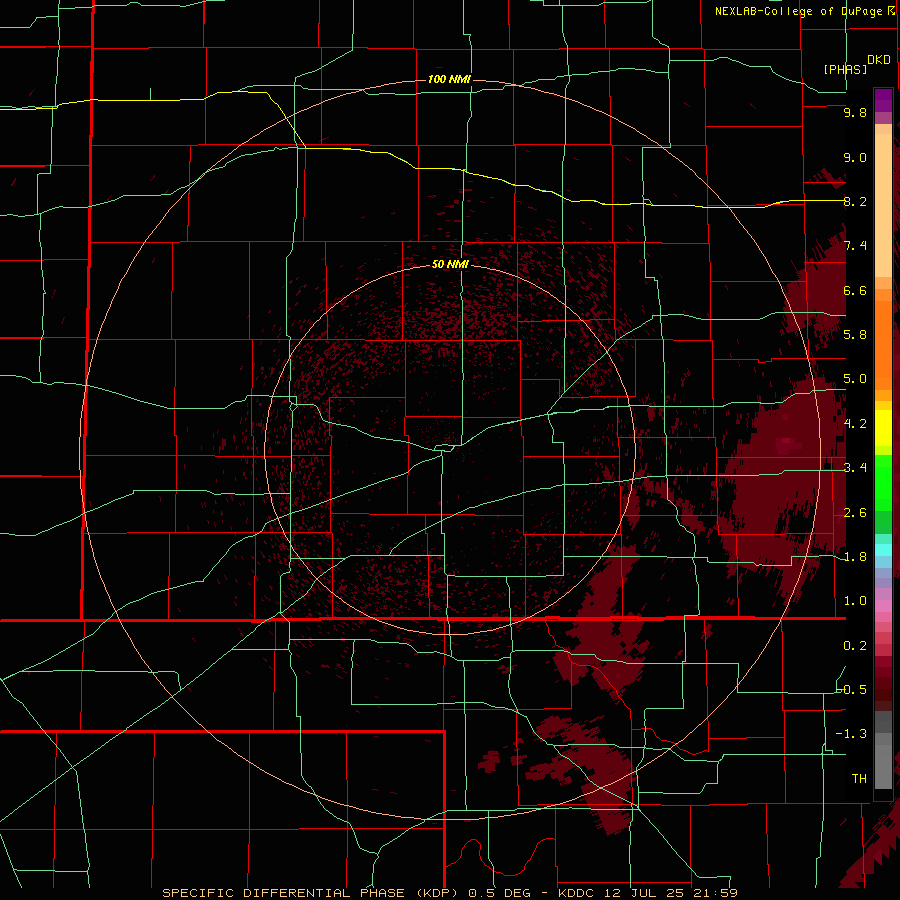Click the 100 NMI range ring label
The image size is (900, 900).
449,79
